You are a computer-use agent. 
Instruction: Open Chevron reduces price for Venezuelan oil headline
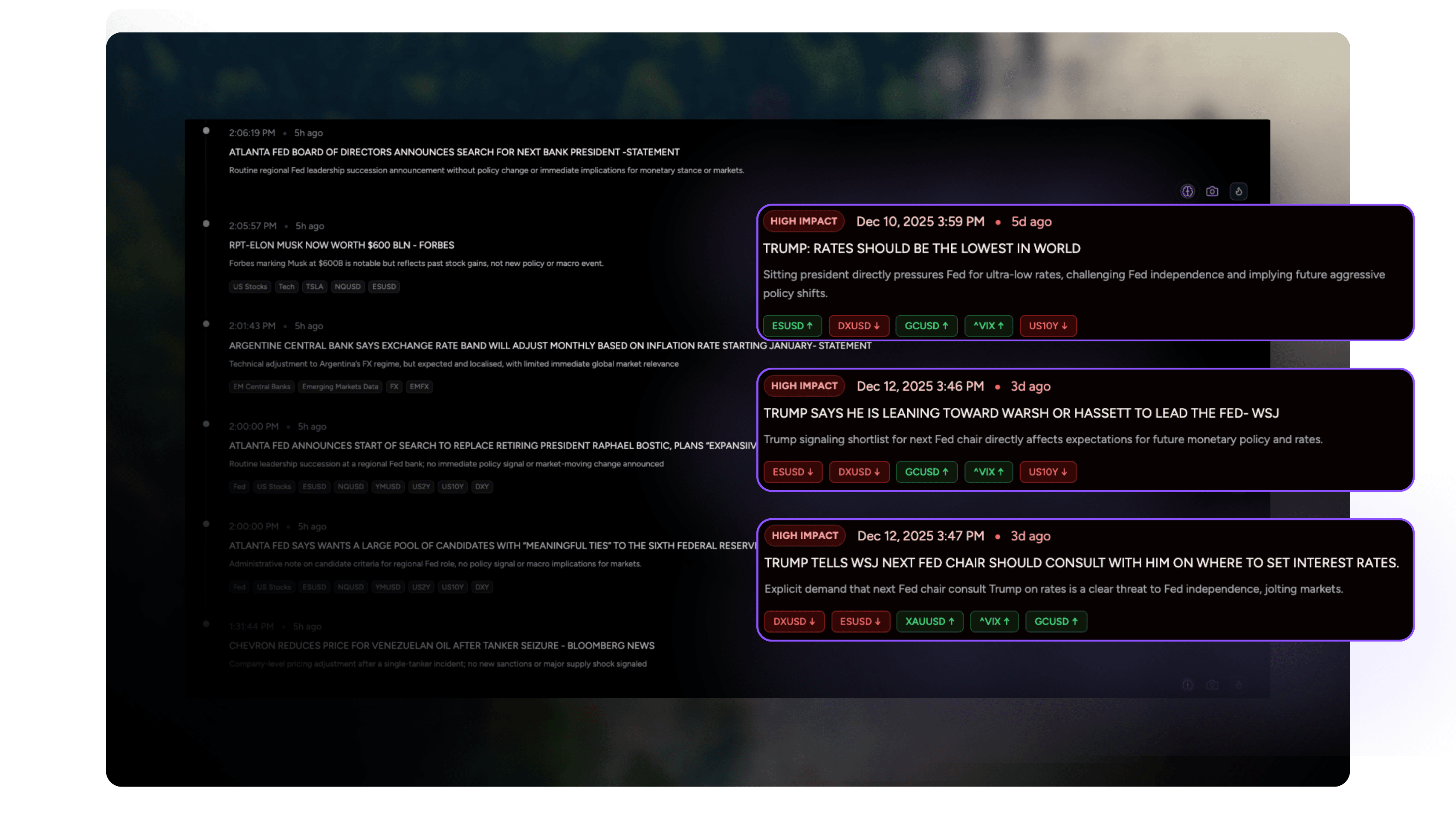click(441, 645)
